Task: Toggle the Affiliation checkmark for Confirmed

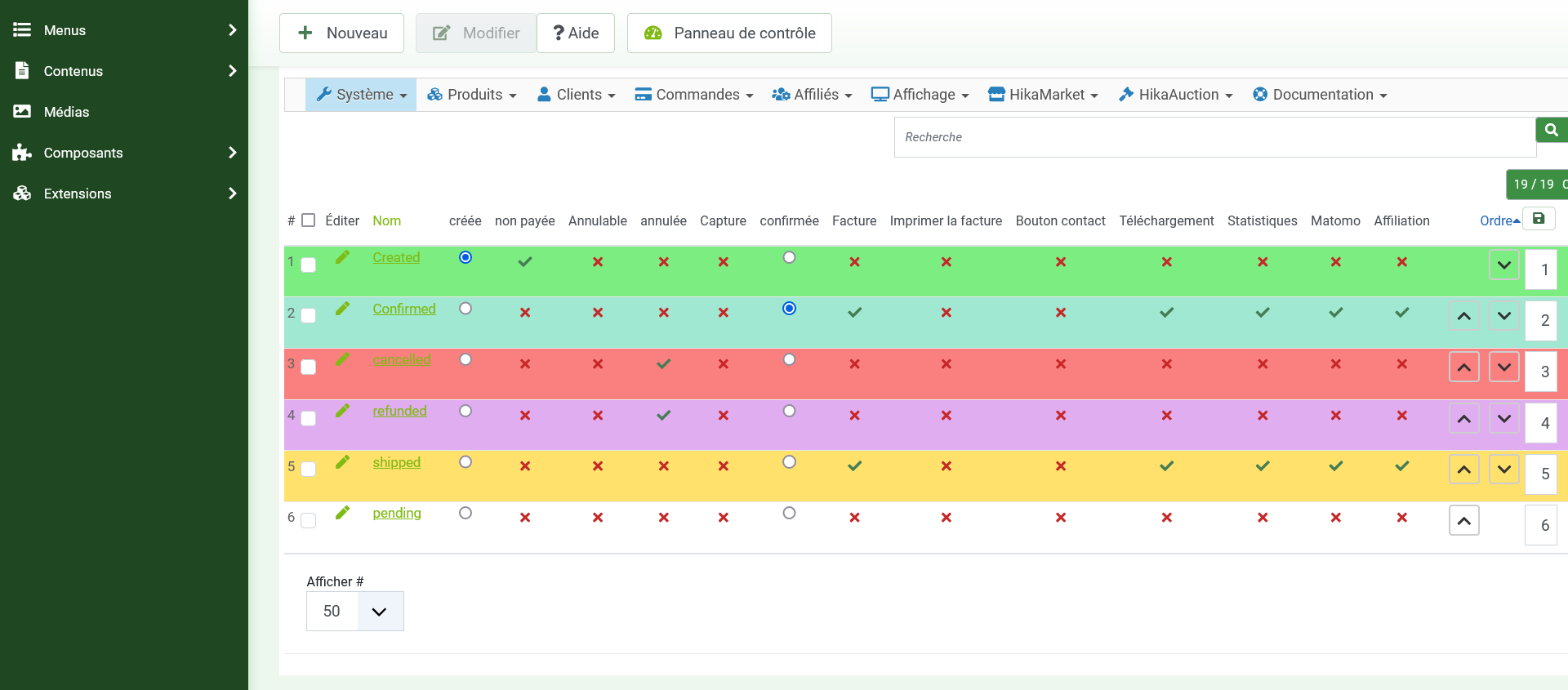Action: coord(1402,313)
